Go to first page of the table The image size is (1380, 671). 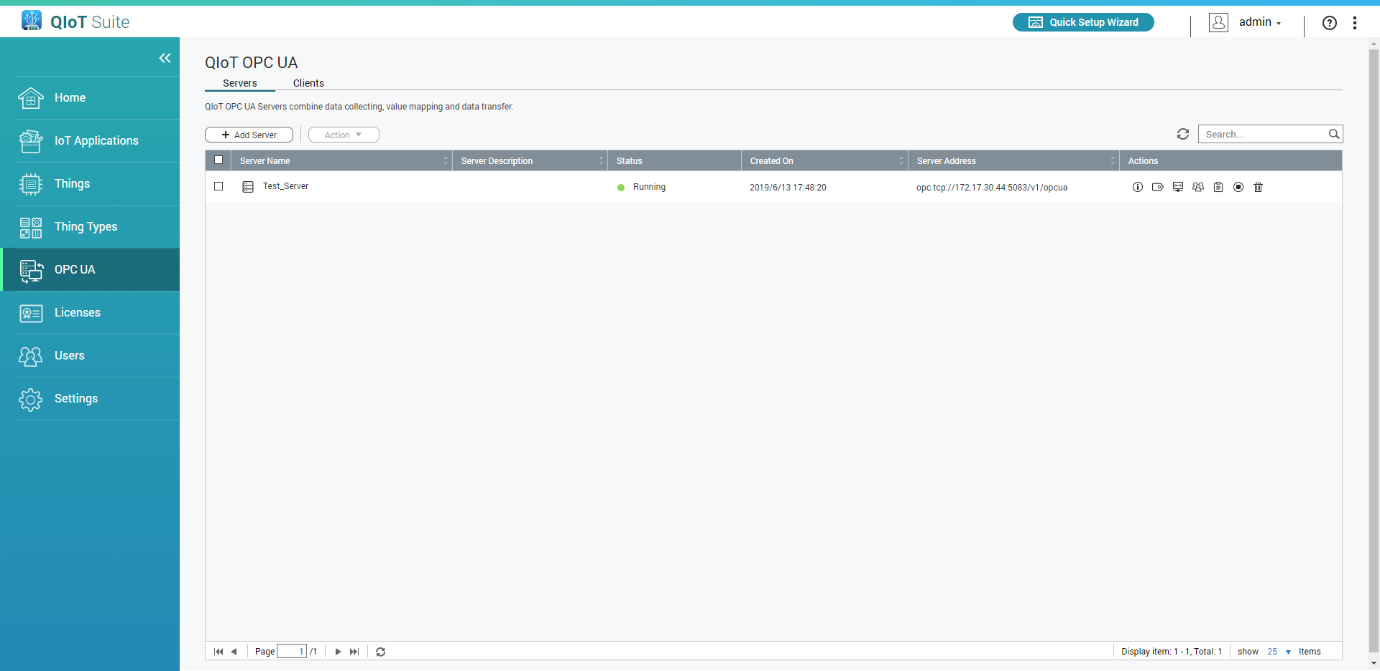click(x=218, y=652)
